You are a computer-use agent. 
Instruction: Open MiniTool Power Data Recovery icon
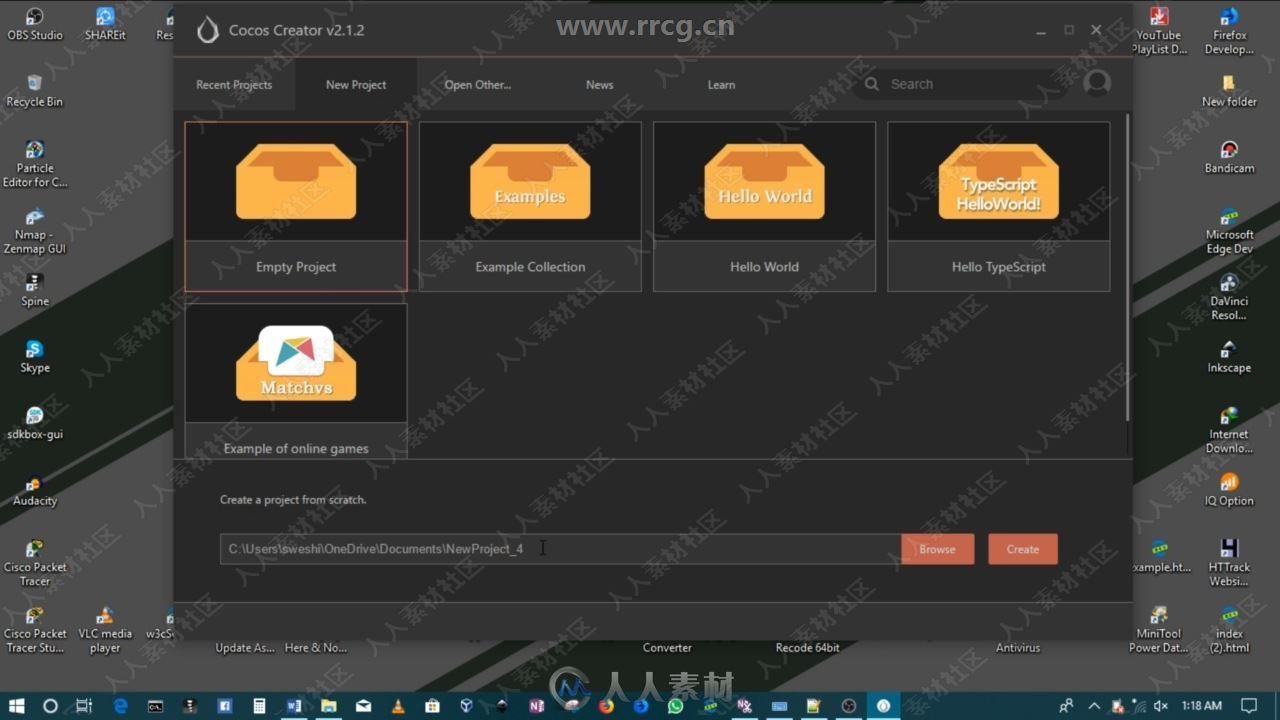(x=1159, y=630)
